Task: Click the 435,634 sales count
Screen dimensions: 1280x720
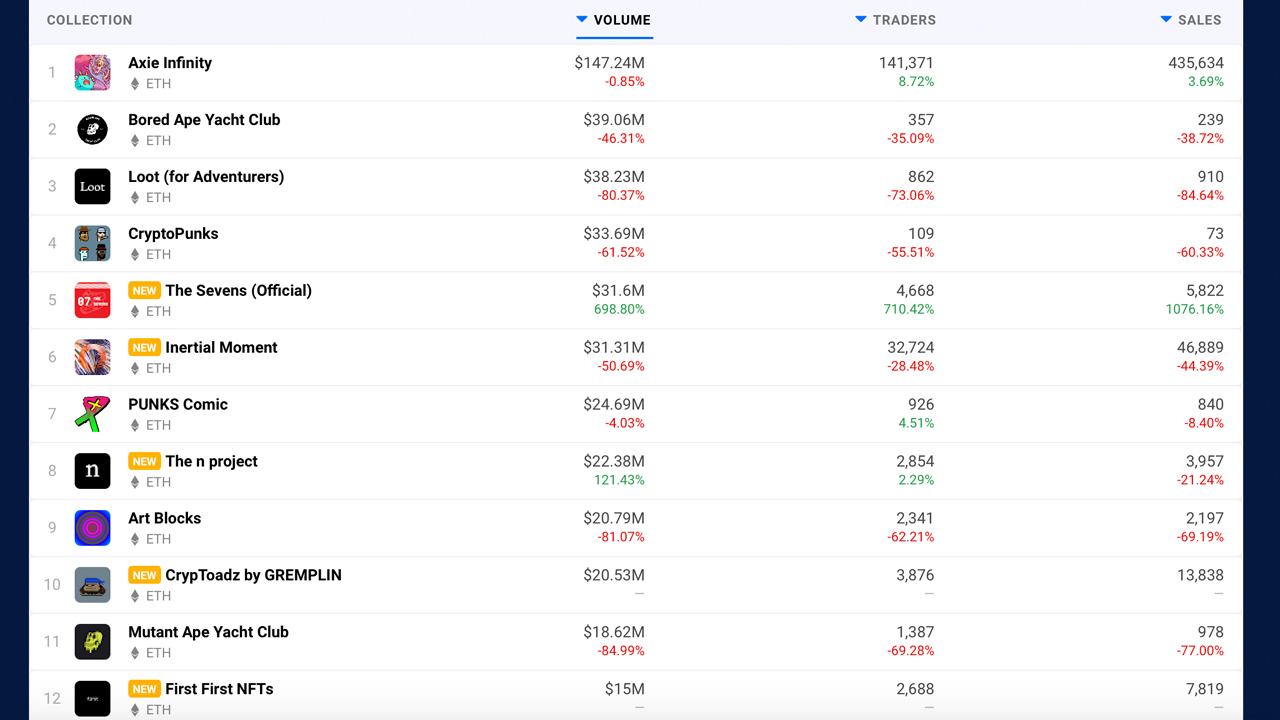Action: pos(1196,63)
